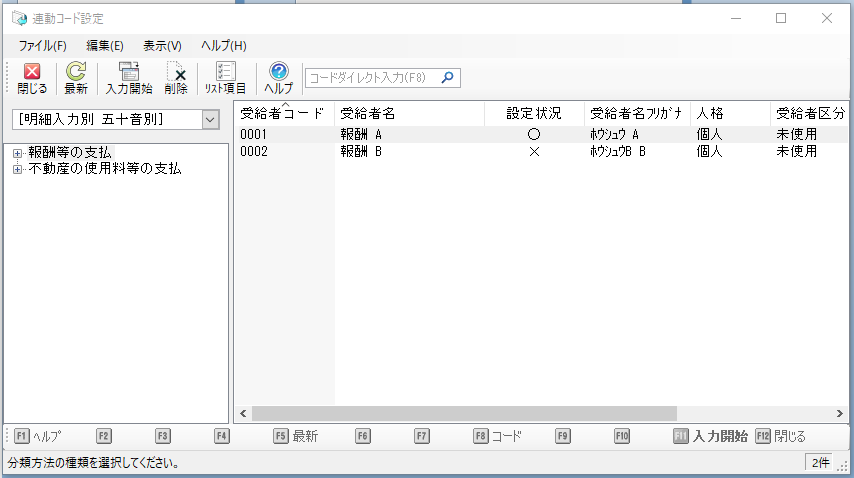This screenshot has width=854, height=478.
Task: Open the 表示(V) menu
Action: tap(162, 45)
